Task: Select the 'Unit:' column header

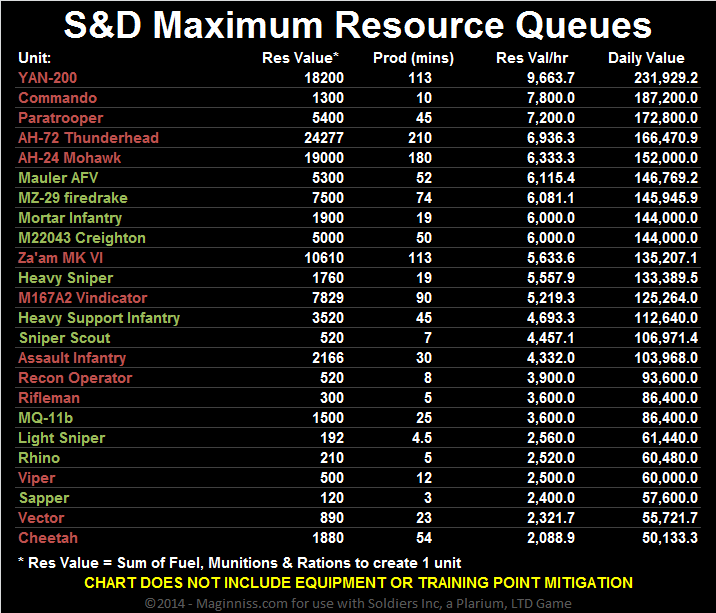Action: point(35,58)
